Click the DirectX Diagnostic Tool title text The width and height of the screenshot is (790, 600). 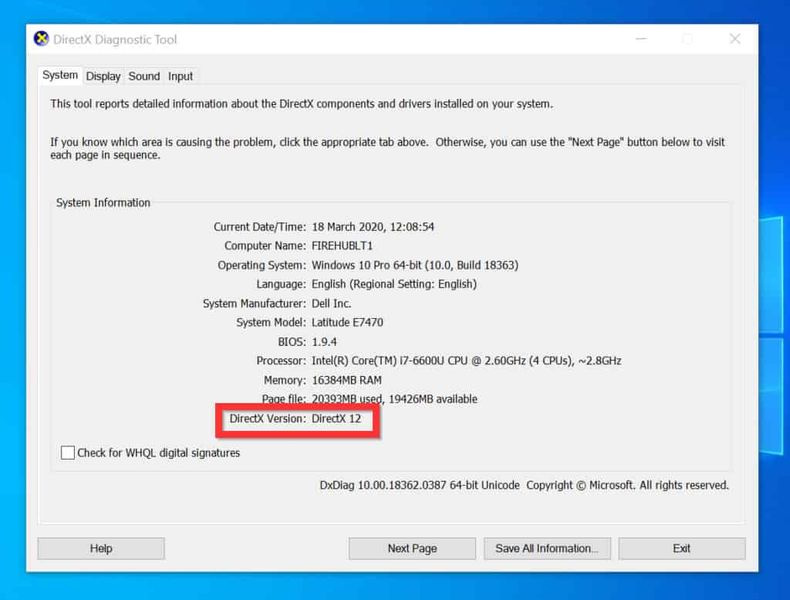115,39
